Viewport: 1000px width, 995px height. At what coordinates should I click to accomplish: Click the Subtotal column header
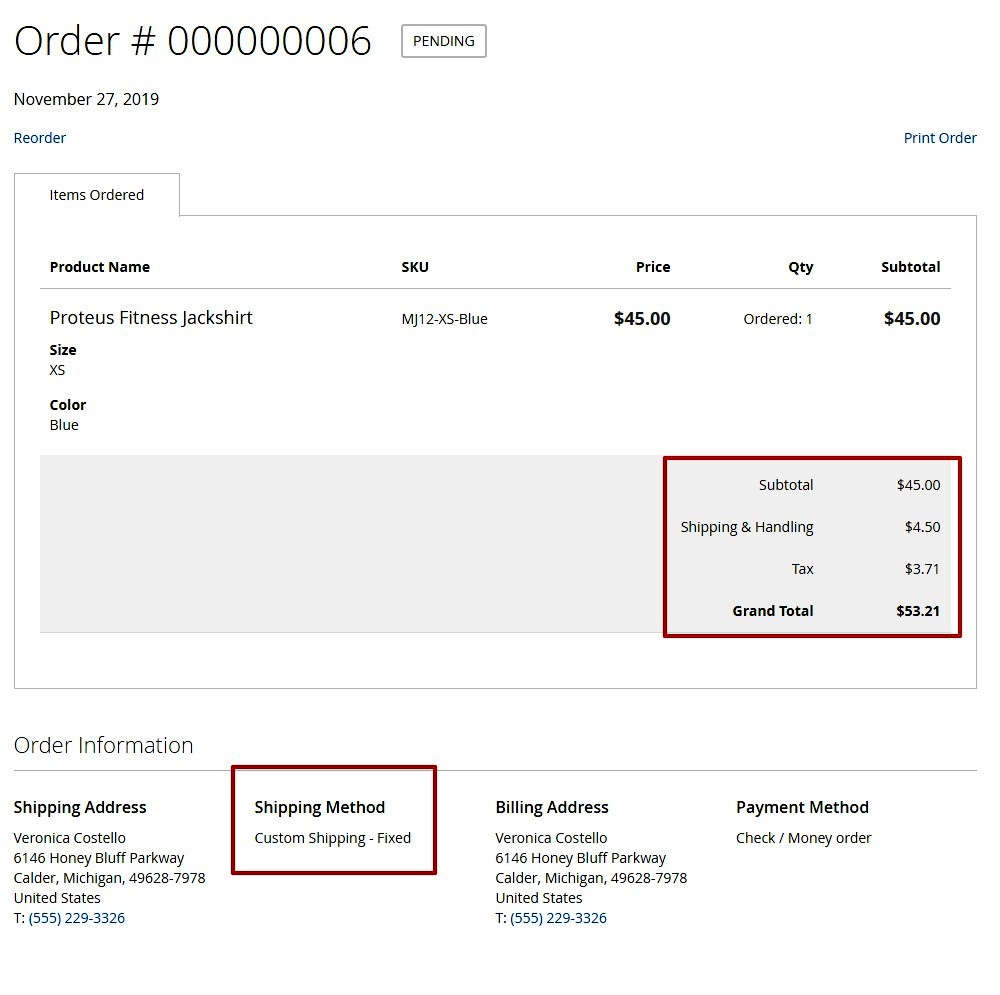coord(910,267)
